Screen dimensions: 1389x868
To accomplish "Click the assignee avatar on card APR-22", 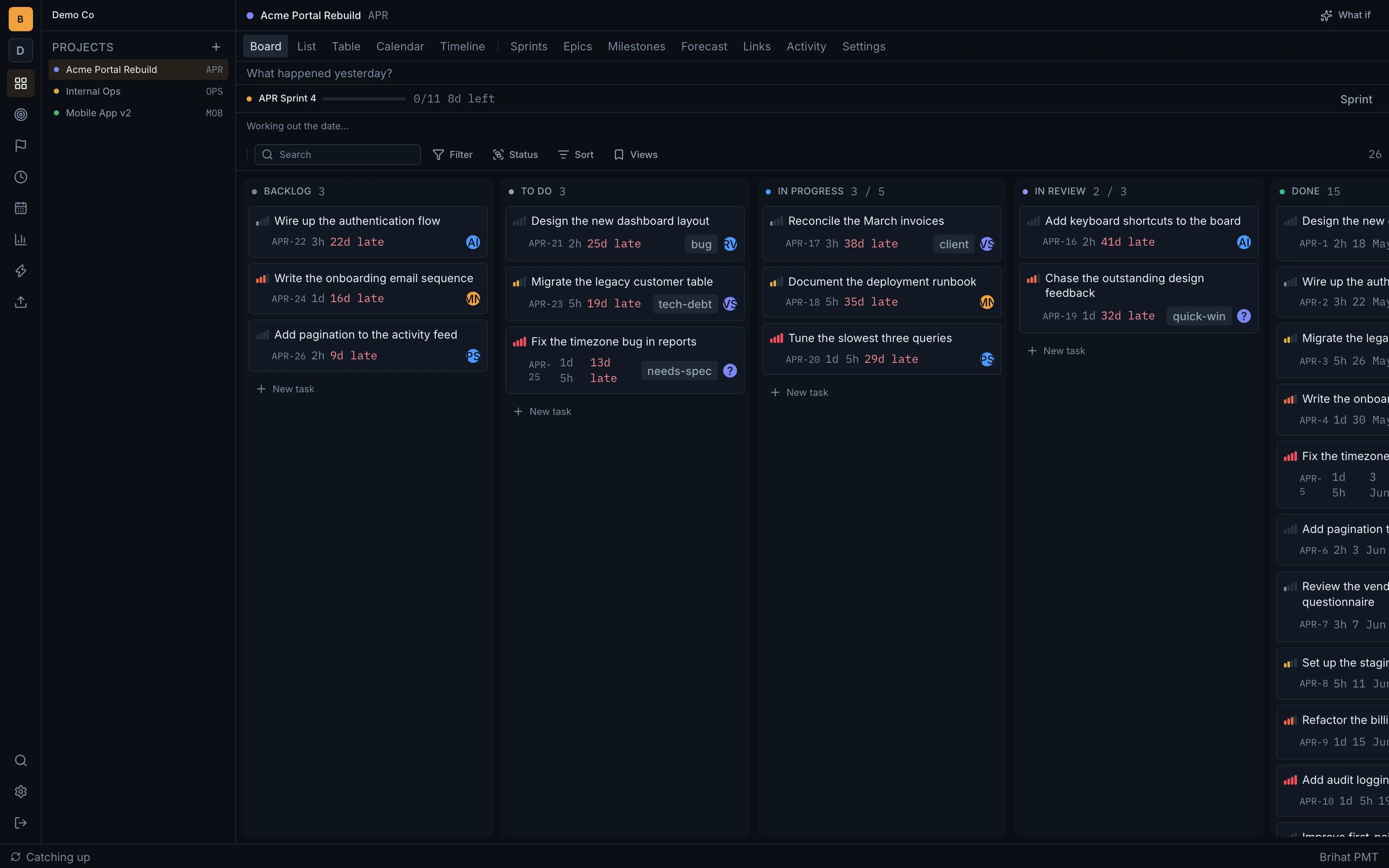I will pos(473,242).
